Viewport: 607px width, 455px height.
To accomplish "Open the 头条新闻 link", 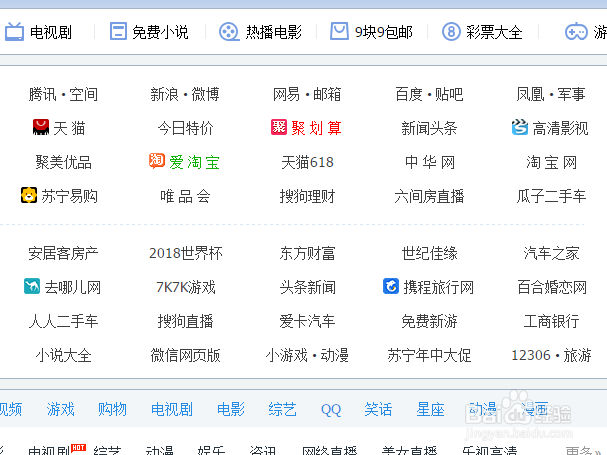I will 307,287.
